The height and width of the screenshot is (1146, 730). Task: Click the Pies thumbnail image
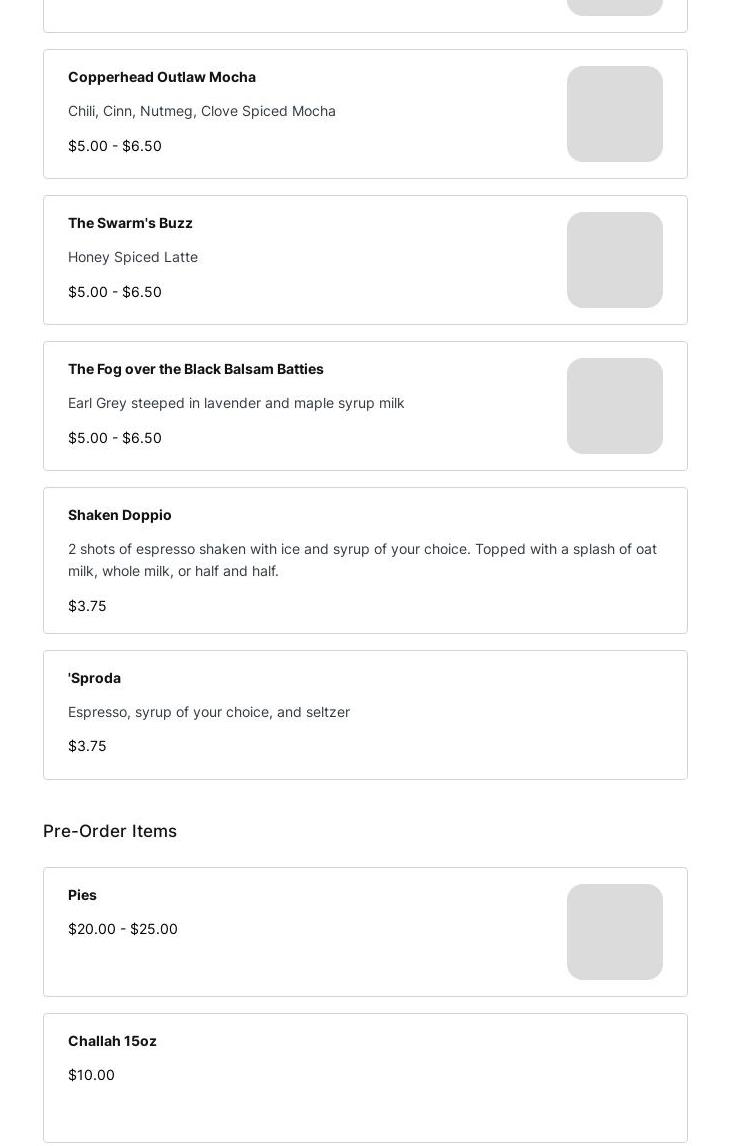tap(614, 932)
